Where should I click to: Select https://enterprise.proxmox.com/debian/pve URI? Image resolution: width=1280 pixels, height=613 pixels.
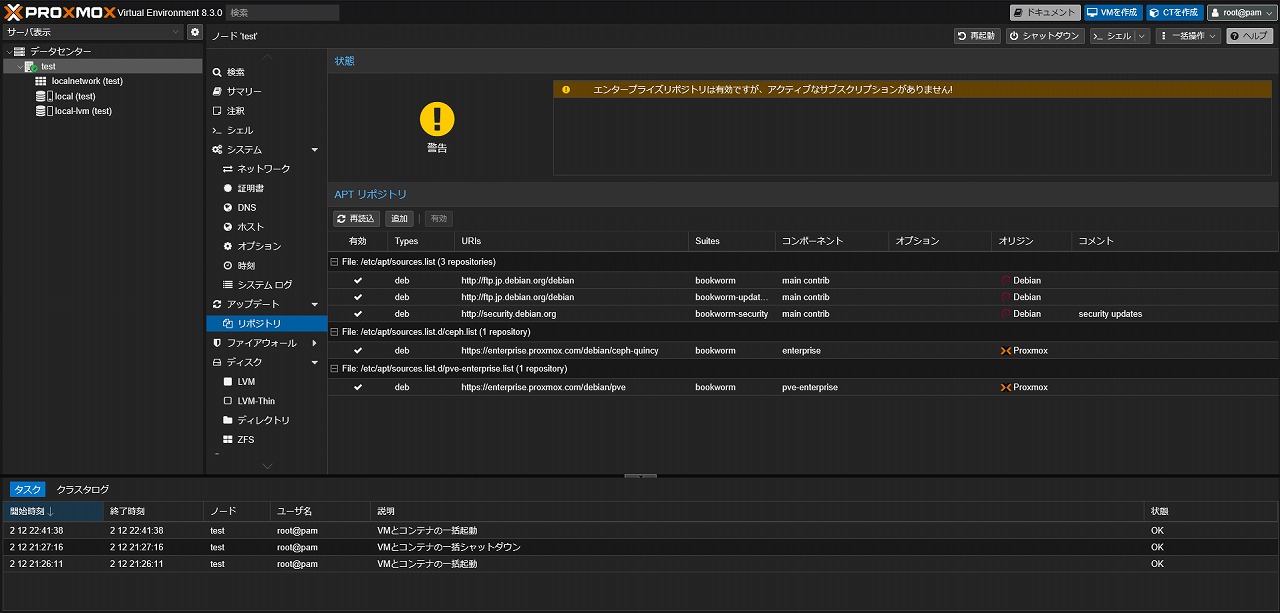(543, 387)
